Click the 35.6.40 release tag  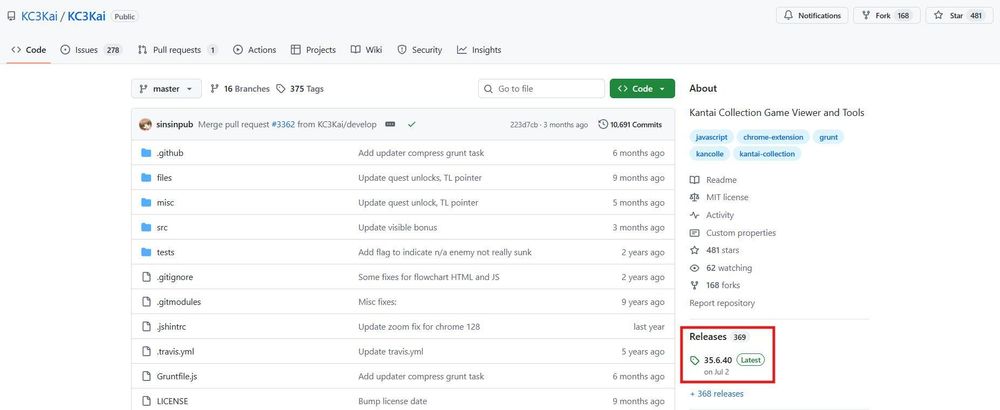pos(716,359)
